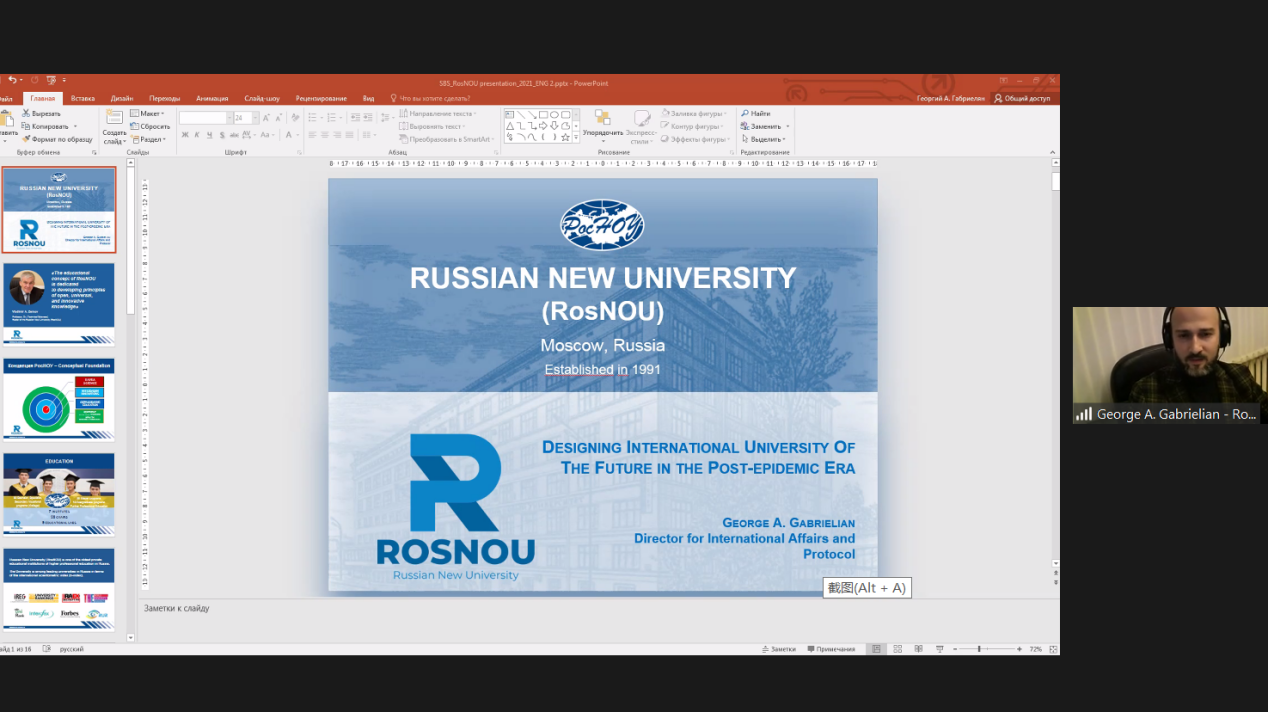Align text right in paragraph group

tap(337, 135)
